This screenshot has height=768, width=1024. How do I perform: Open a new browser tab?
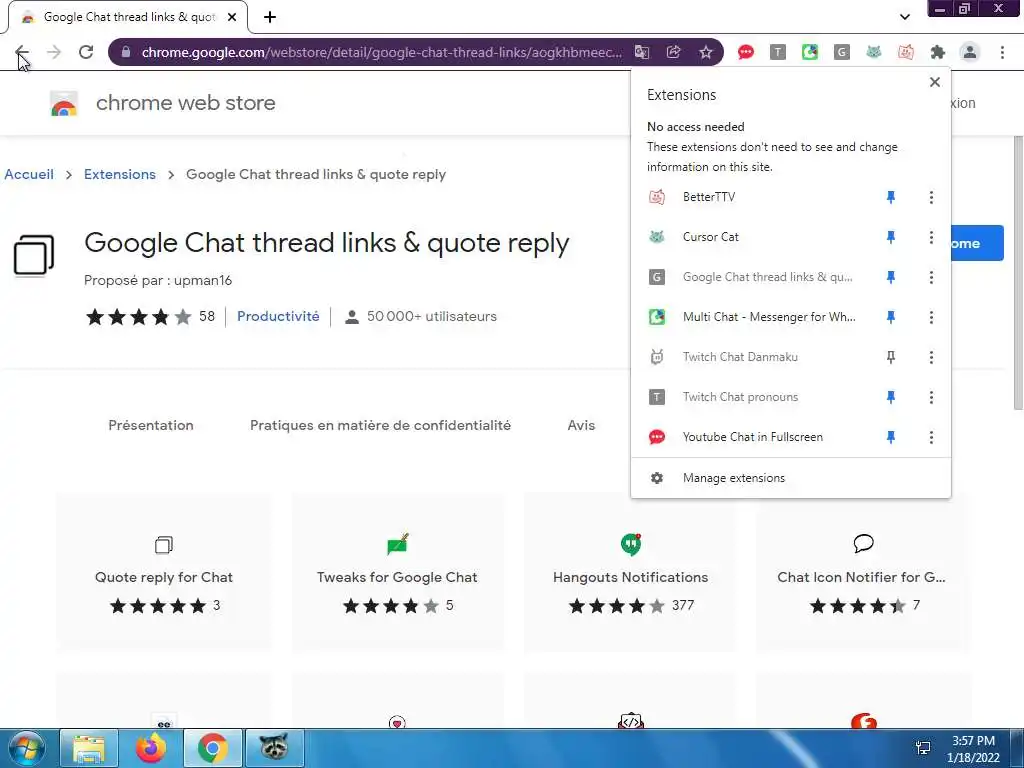(270, 17)
